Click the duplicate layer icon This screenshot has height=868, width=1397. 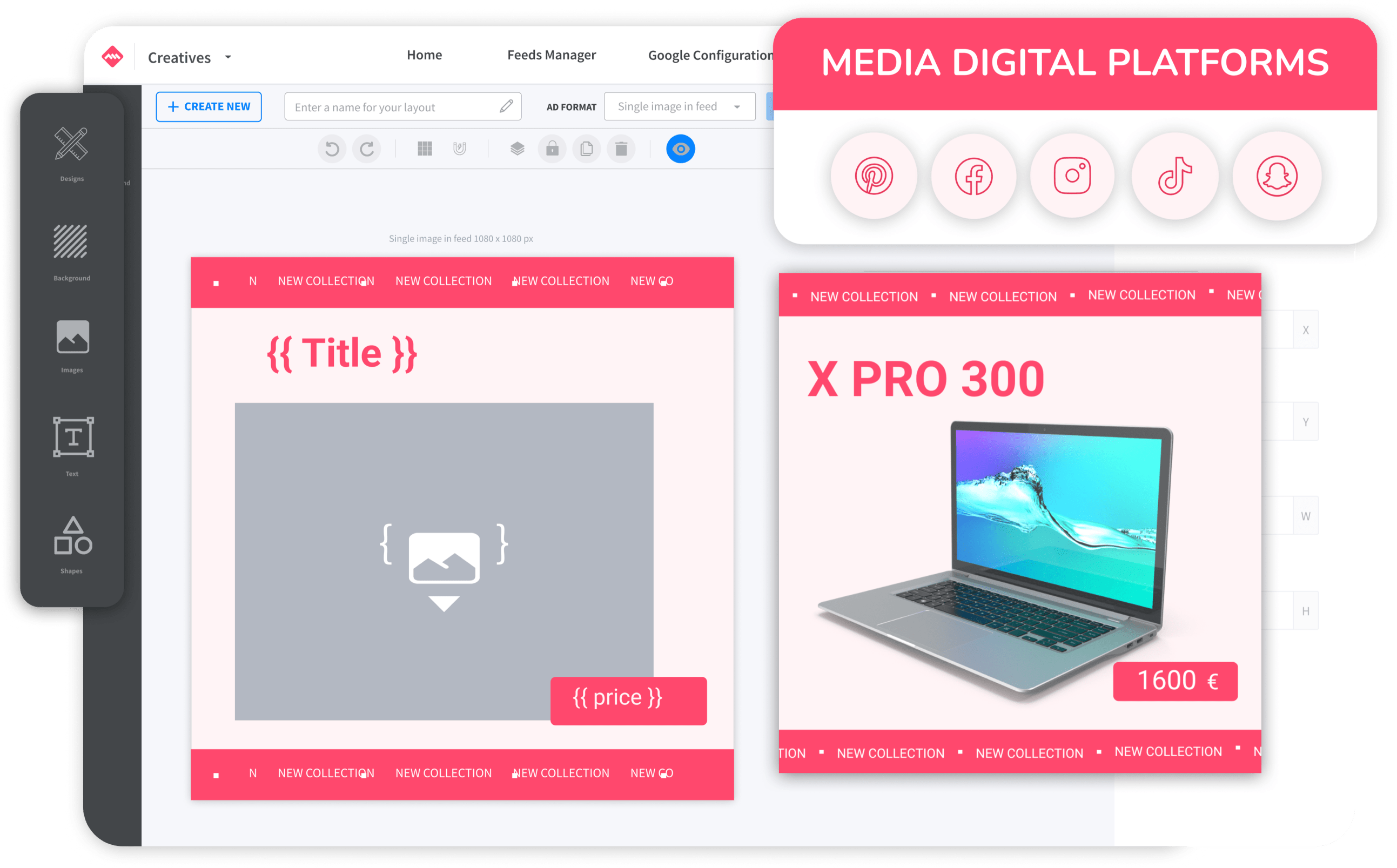[587, 149]
